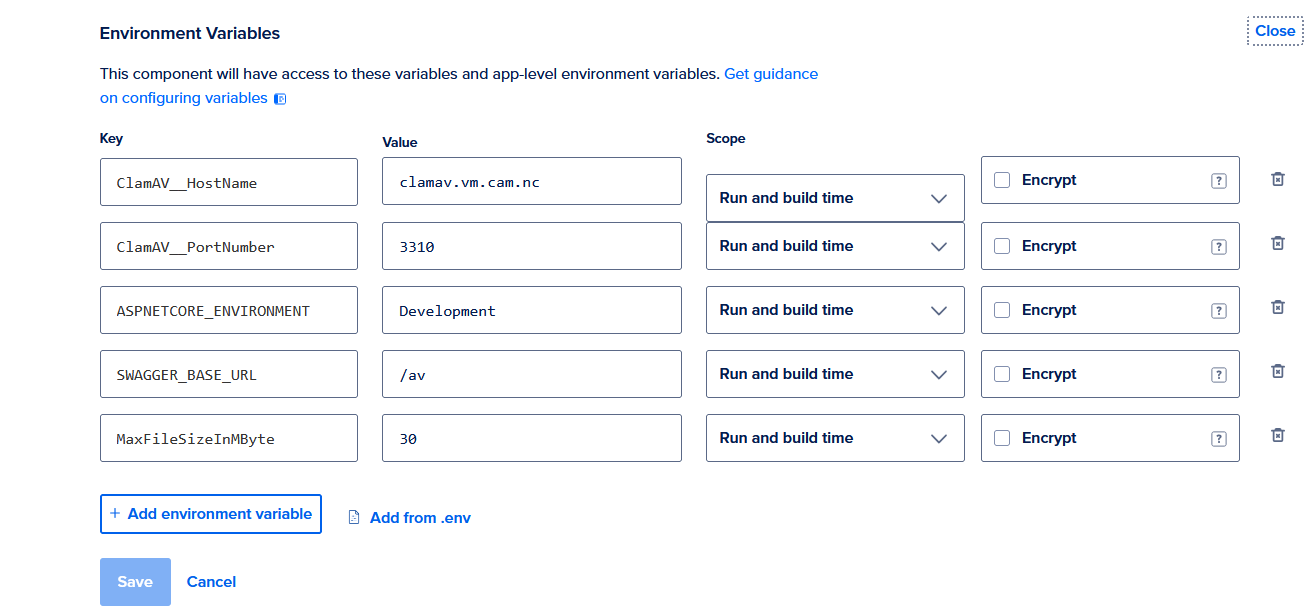Viewport: 1316px width, 616px height.
Task: Click Add environment variable button
Action: click(x=210, y=514)
